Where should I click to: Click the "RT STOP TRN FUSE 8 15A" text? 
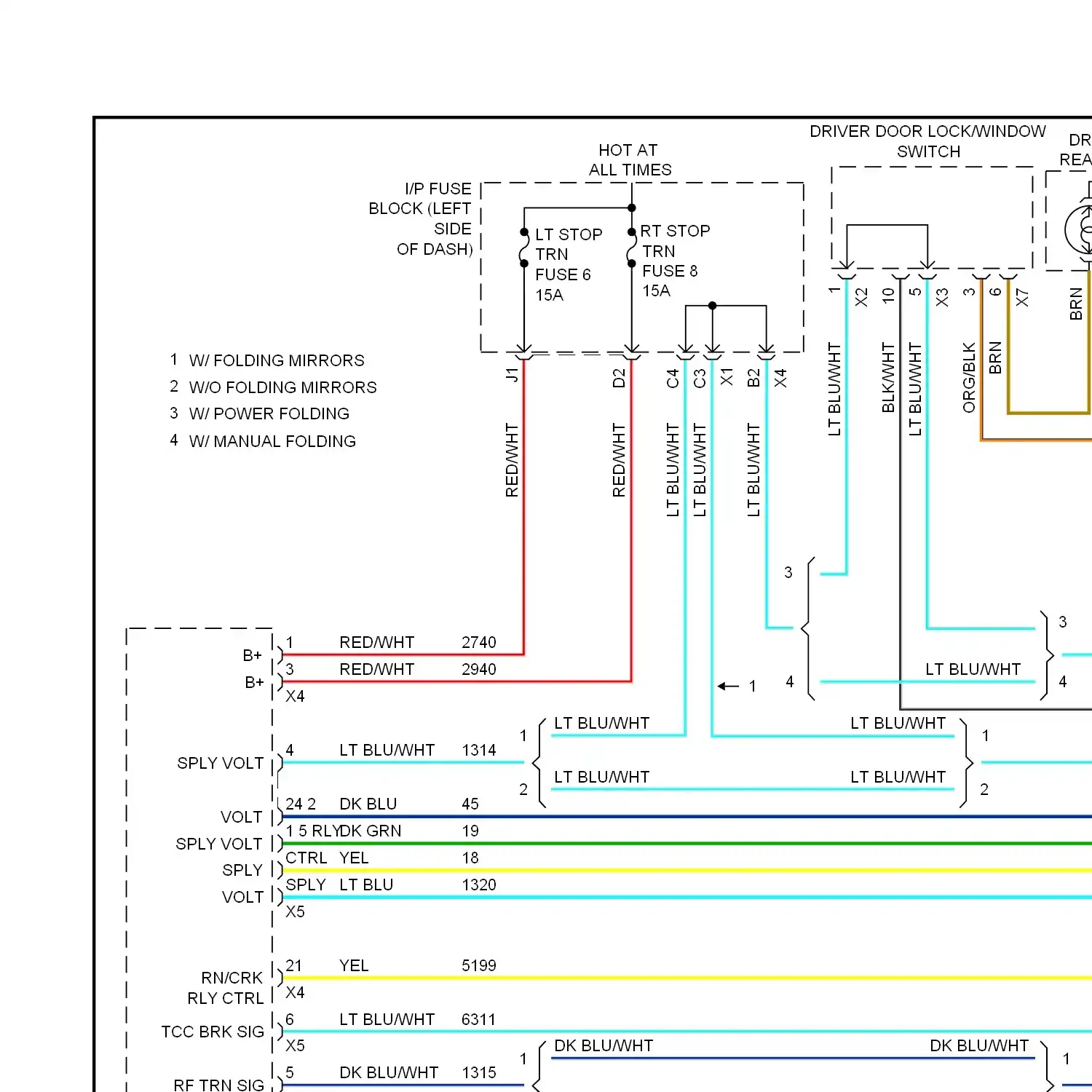(675, 261)
